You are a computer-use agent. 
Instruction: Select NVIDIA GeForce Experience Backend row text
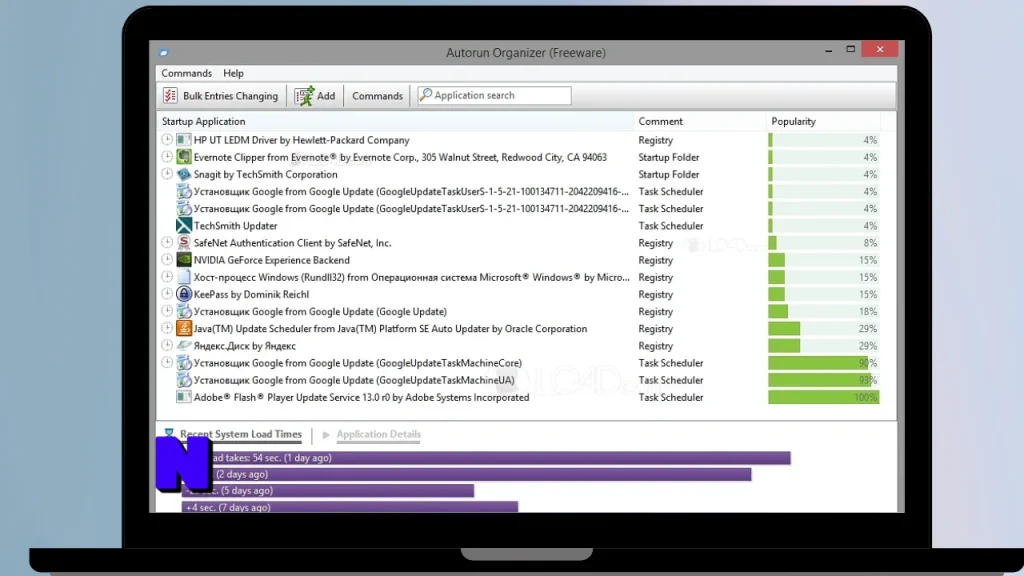(x=272, y=260)
